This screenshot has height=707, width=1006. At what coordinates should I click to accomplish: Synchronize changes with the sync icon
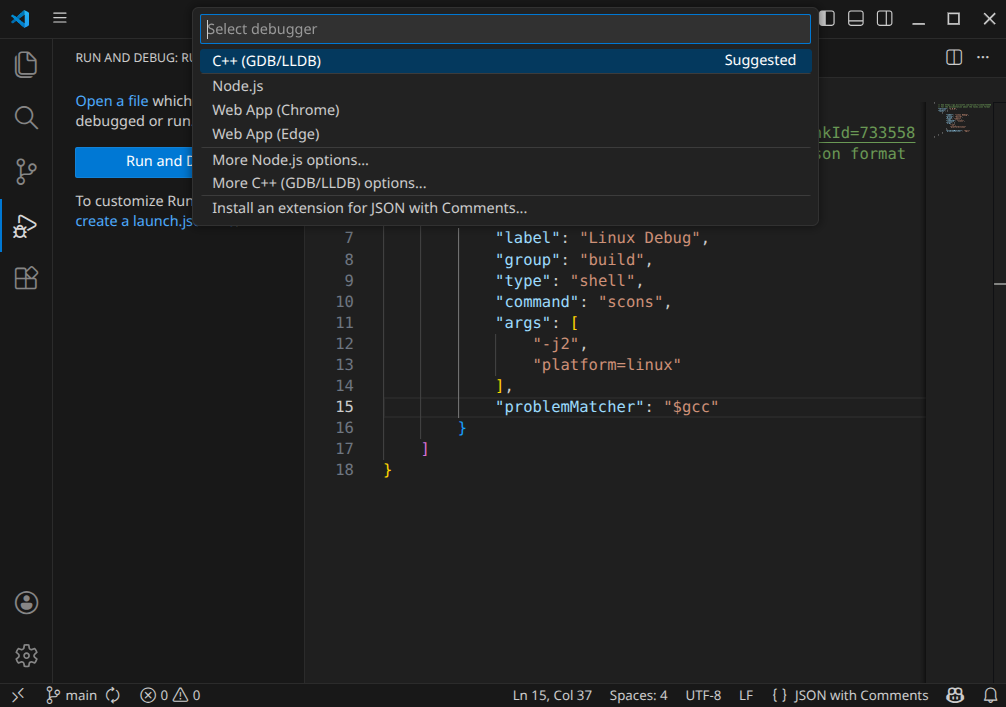click(113, 695)
